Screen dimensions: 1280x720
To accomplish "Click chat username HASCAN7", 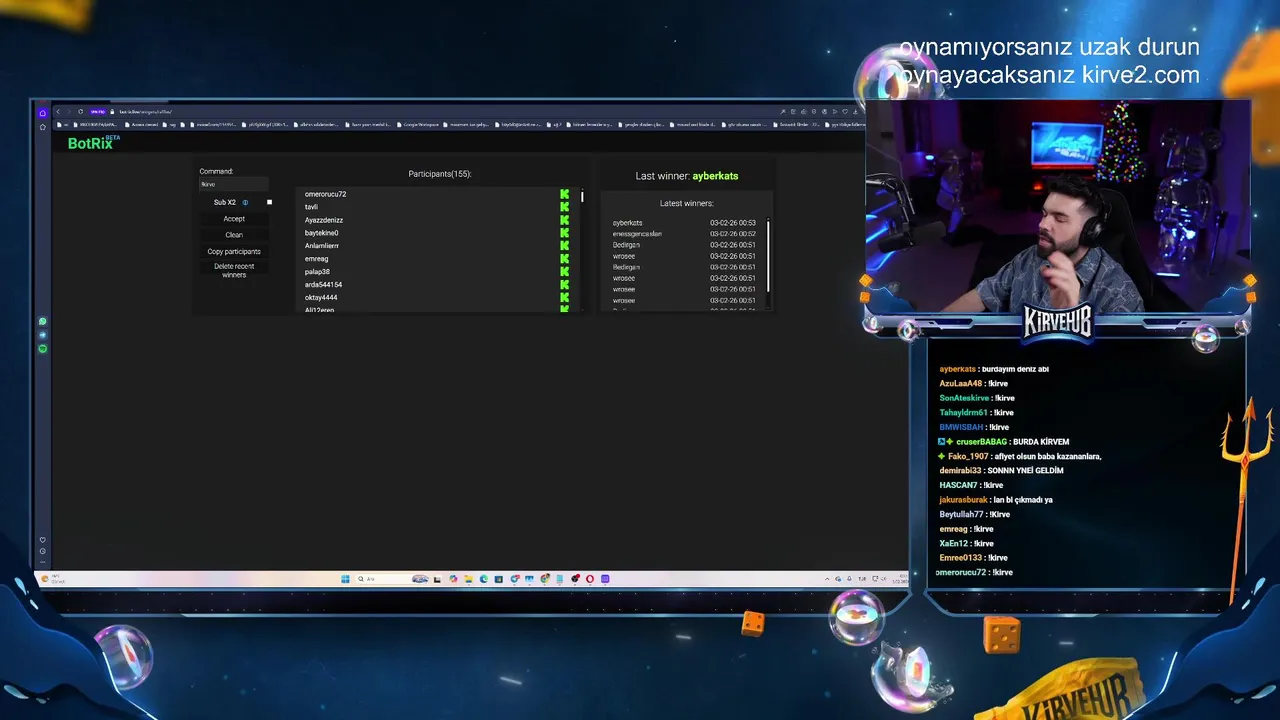I will 958,485.
